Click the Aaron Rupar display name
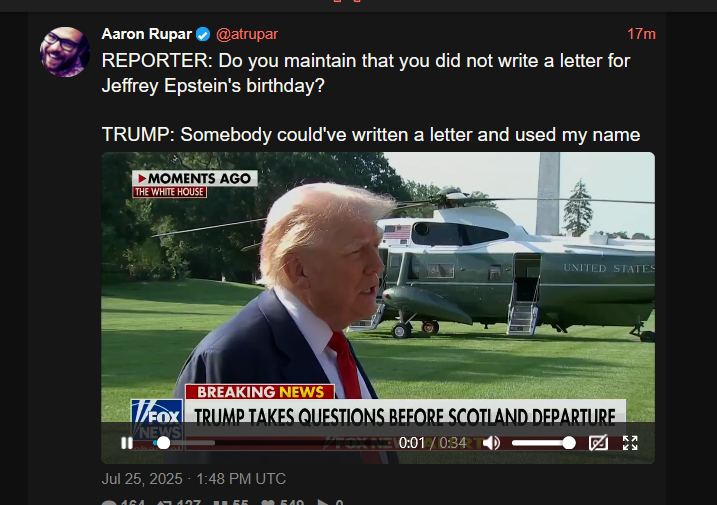Viewport: 717px width, 505px height. [x=146, y=34]
